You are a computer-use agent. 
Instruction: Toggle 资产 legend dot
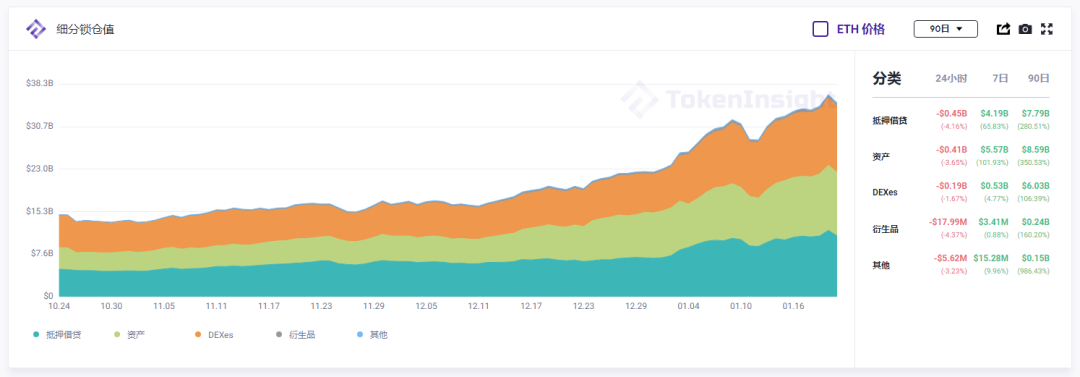(x=117, y=335)
